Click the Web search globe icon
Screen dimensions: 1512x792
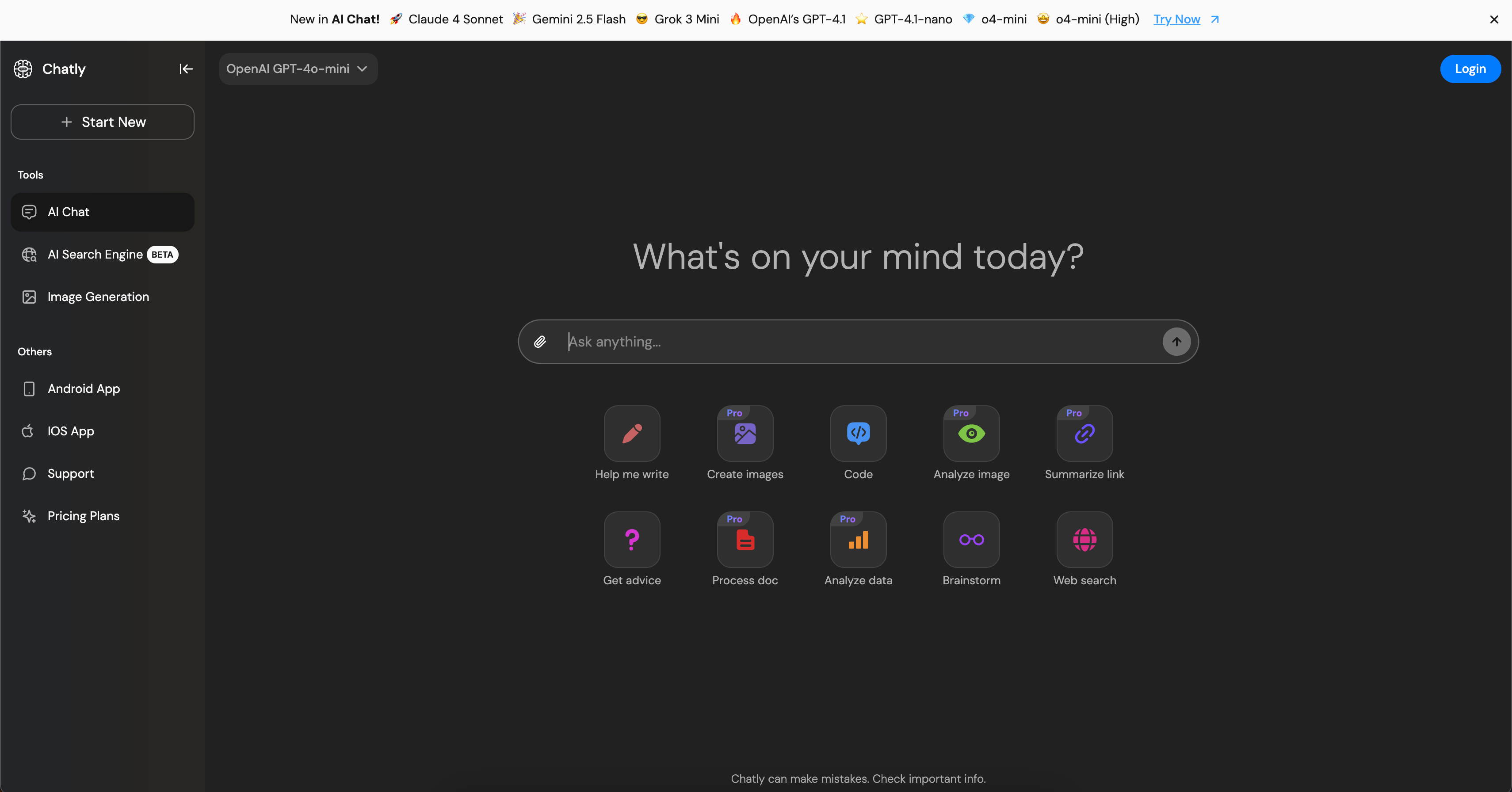point(1084,539)
